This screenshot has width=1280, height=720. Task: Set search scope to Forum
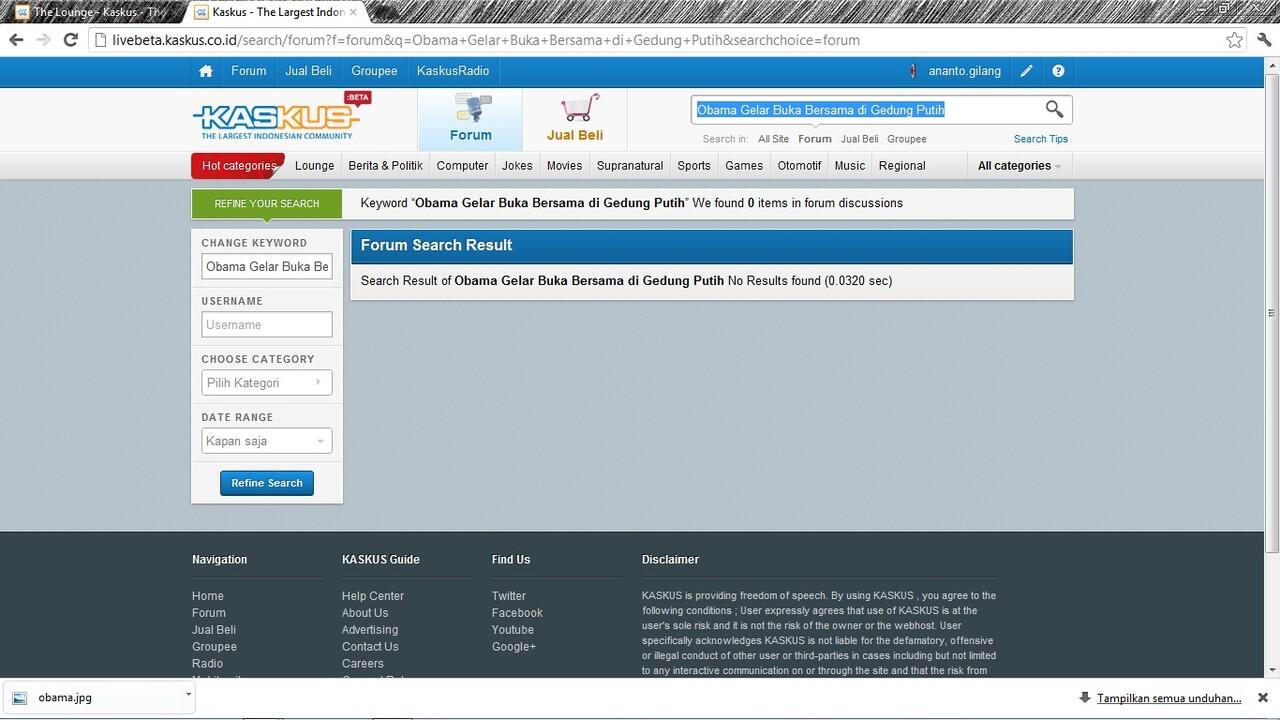click(x=815, y=139)
